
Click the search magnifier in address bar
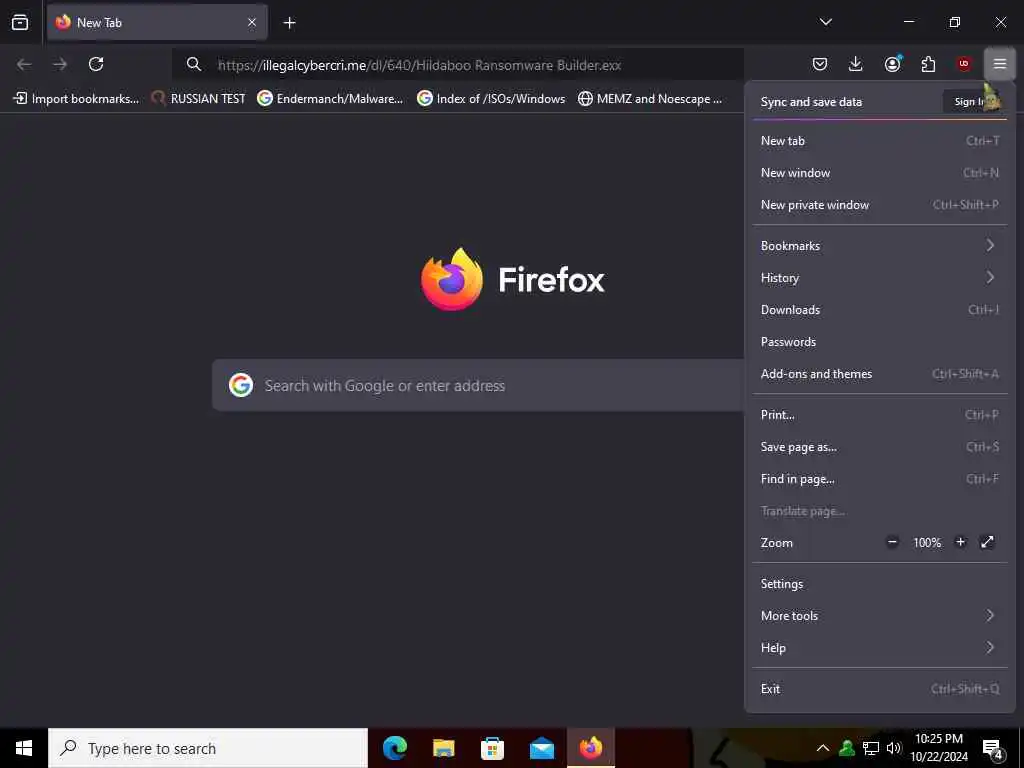point(193,64)
